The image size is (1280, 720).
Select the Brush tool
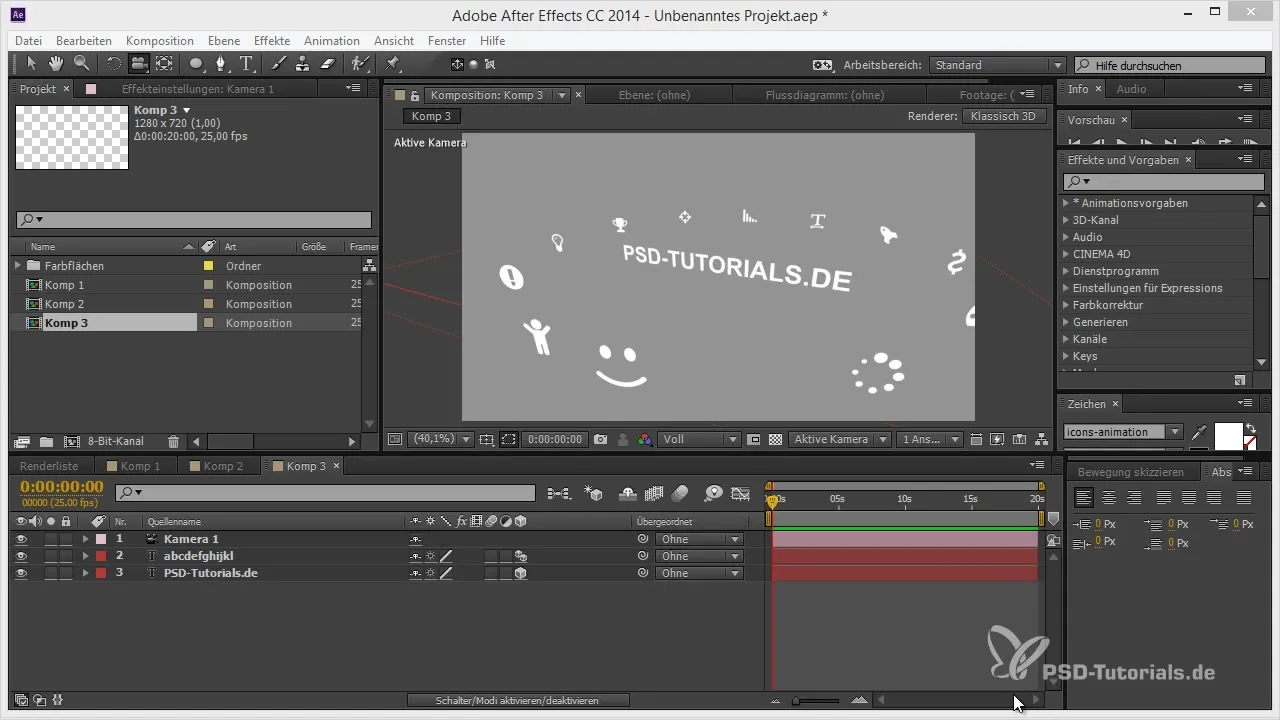pyautogui.click(x=279, y=64)
